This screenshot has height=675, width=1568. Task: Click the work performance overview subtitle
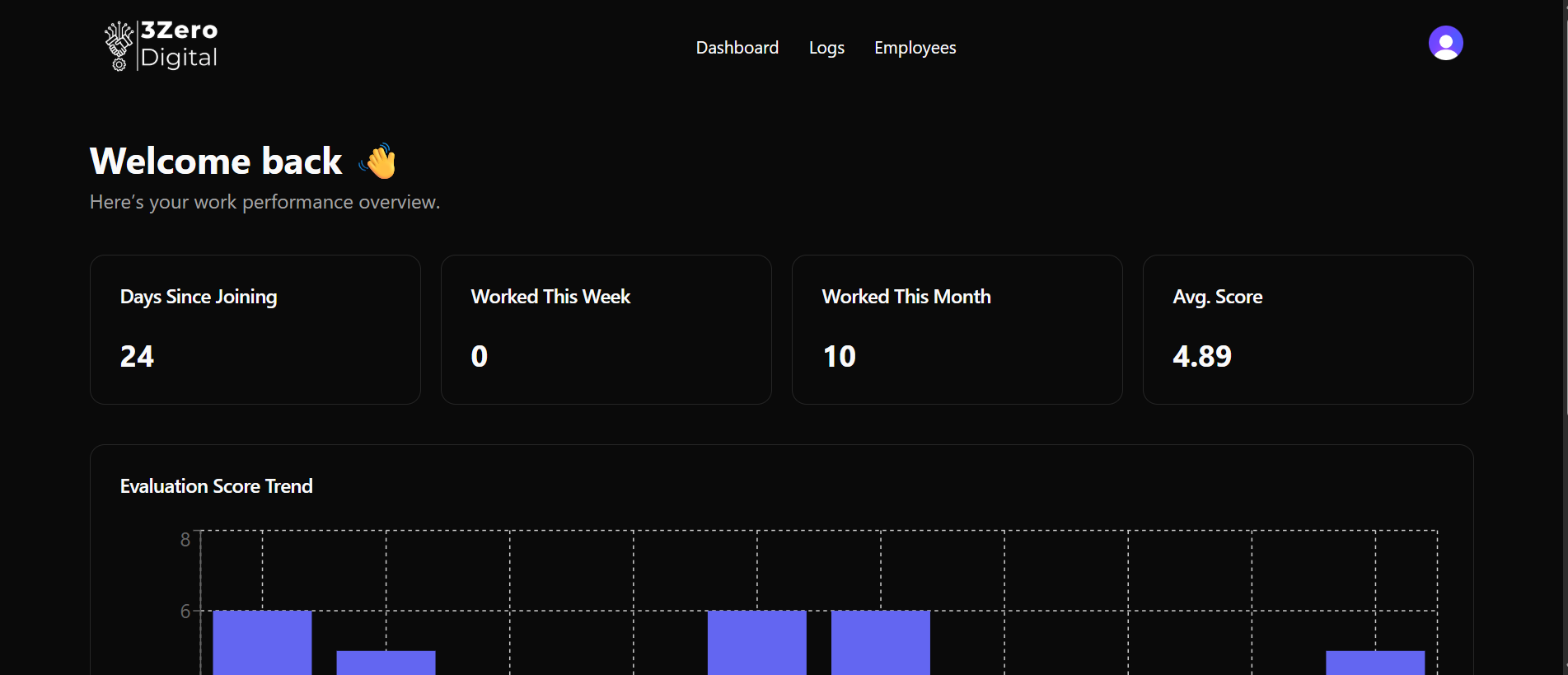pyautogui.click(x=264, y=202)
